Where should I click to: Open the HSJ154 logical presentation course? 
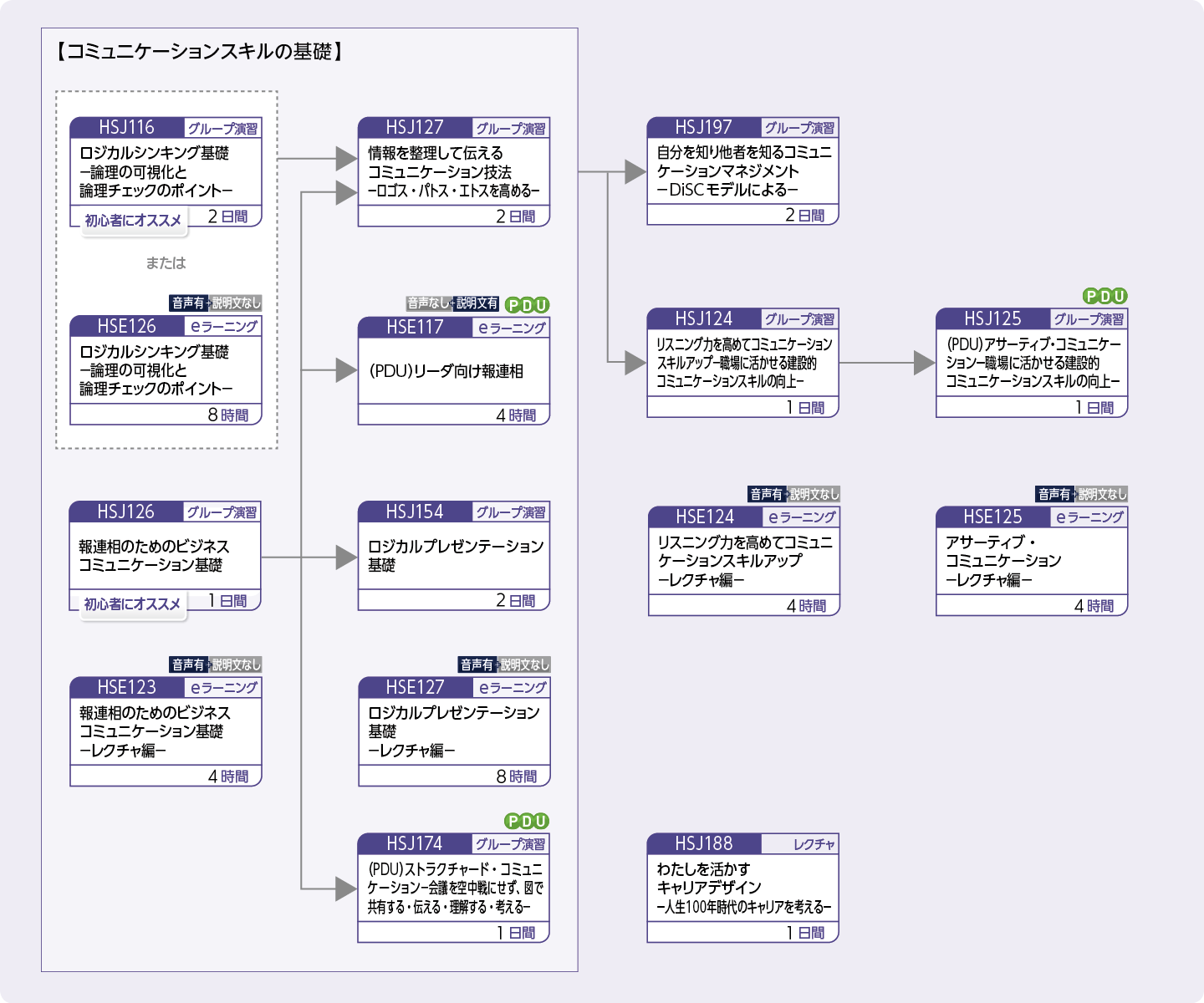point(454,556)
